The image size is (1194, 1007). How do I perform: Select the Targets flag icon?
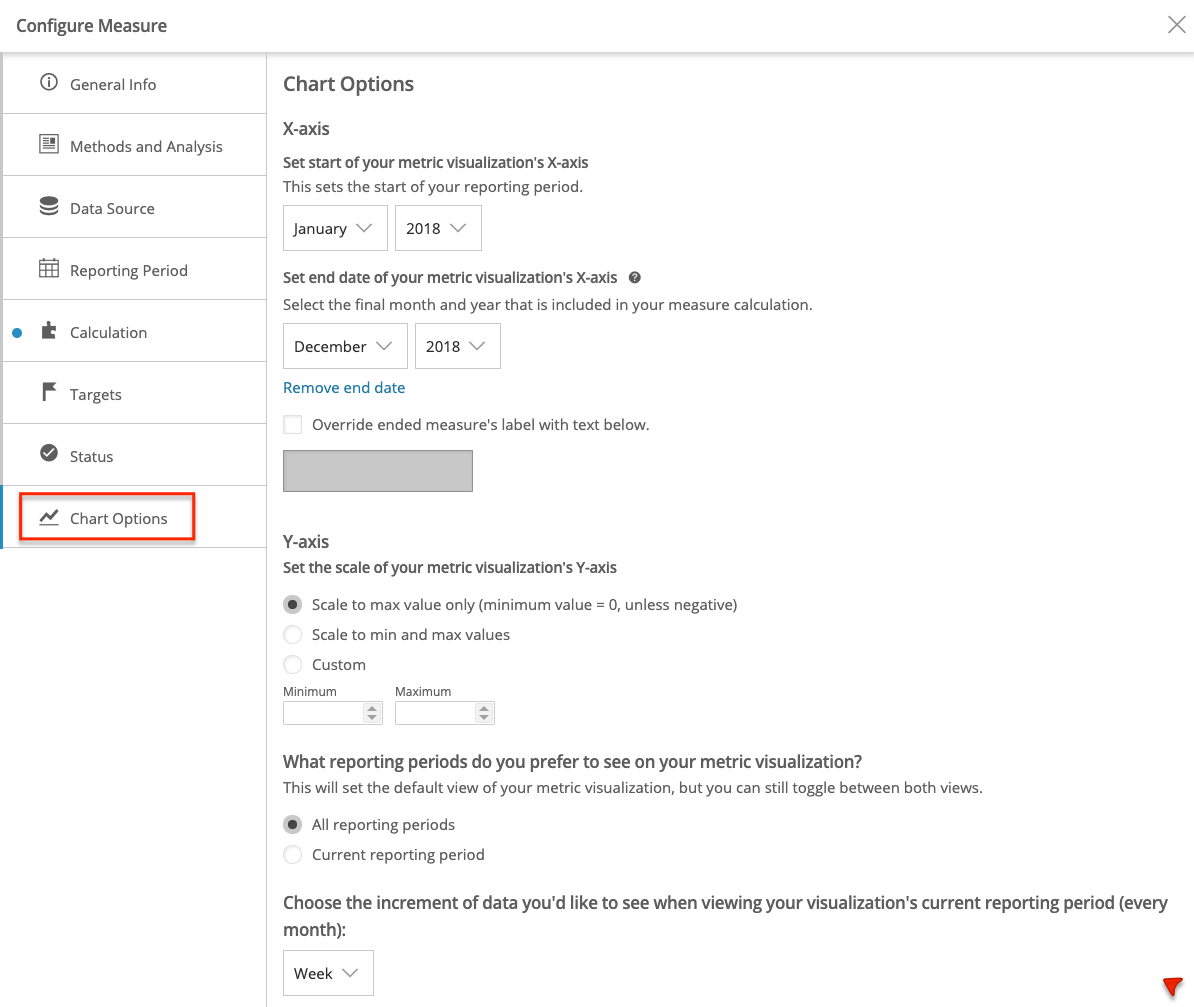(49, 393)
